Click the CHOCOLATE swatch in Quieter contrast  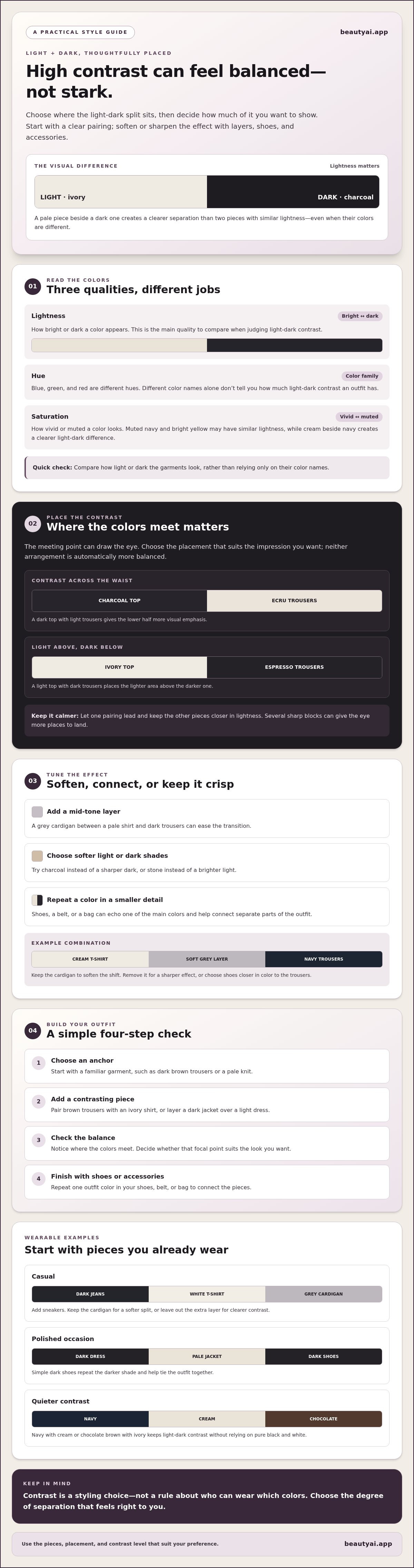pos(324,1419)
